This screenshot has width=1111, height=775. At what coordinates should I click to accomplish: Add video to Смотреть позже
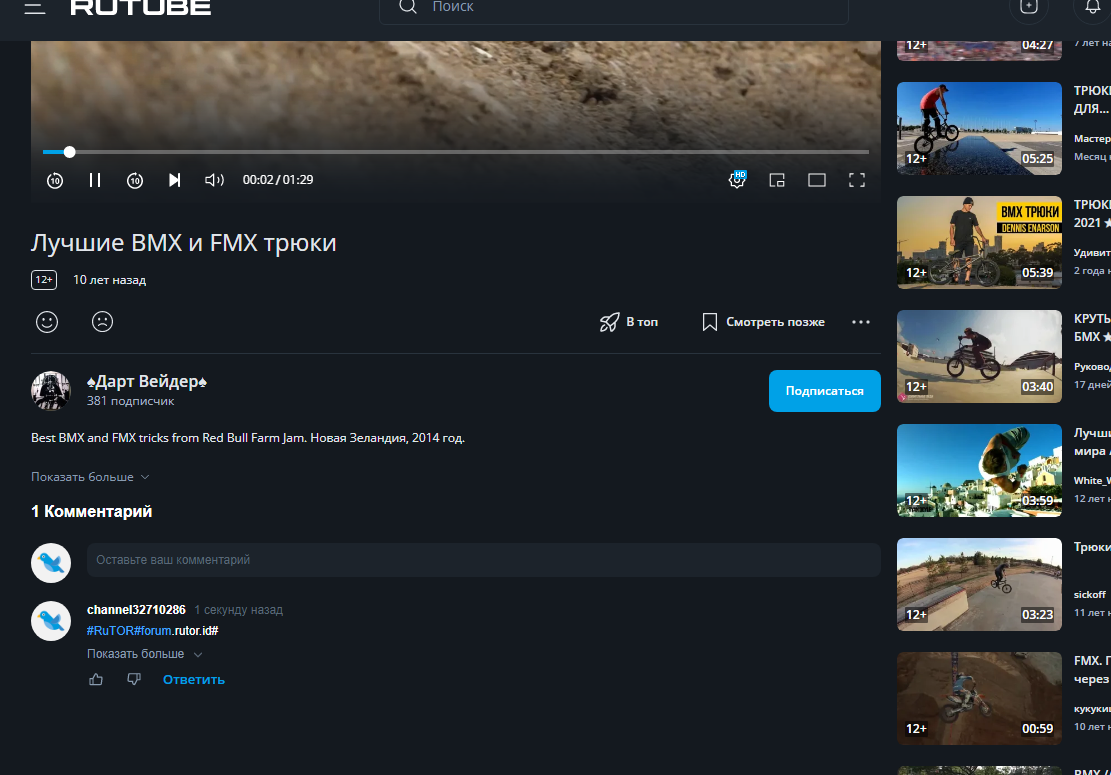763,322
